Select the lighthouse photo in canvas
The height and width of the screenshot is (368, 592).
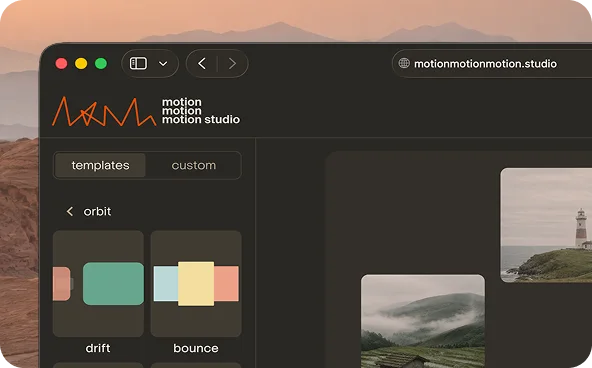pyautogui.click(x=546, y=225)
